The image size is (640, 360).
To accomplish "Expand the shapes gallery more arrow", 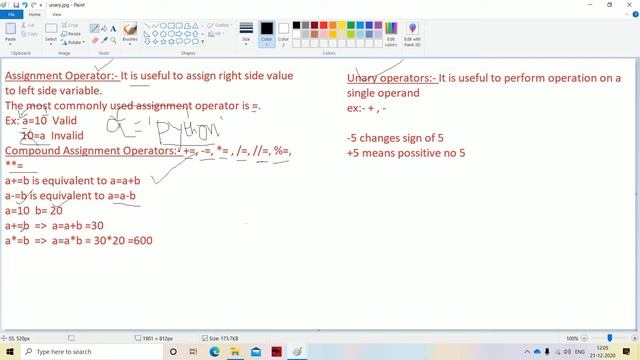I will [x=202, y=42].
